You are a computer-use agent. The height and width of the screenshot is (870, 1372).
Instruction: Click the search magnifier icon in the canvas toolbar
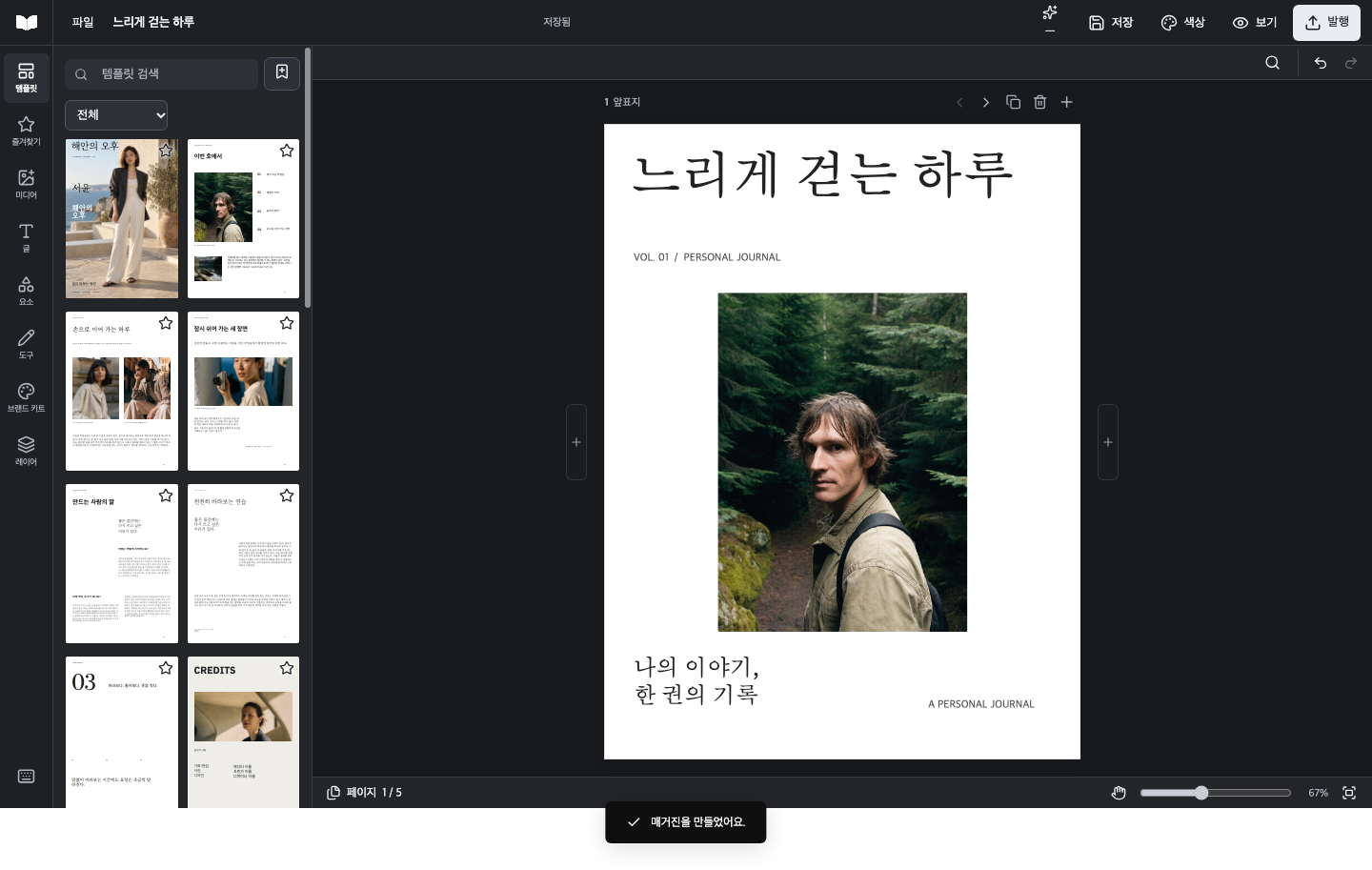click(1273, 63)
